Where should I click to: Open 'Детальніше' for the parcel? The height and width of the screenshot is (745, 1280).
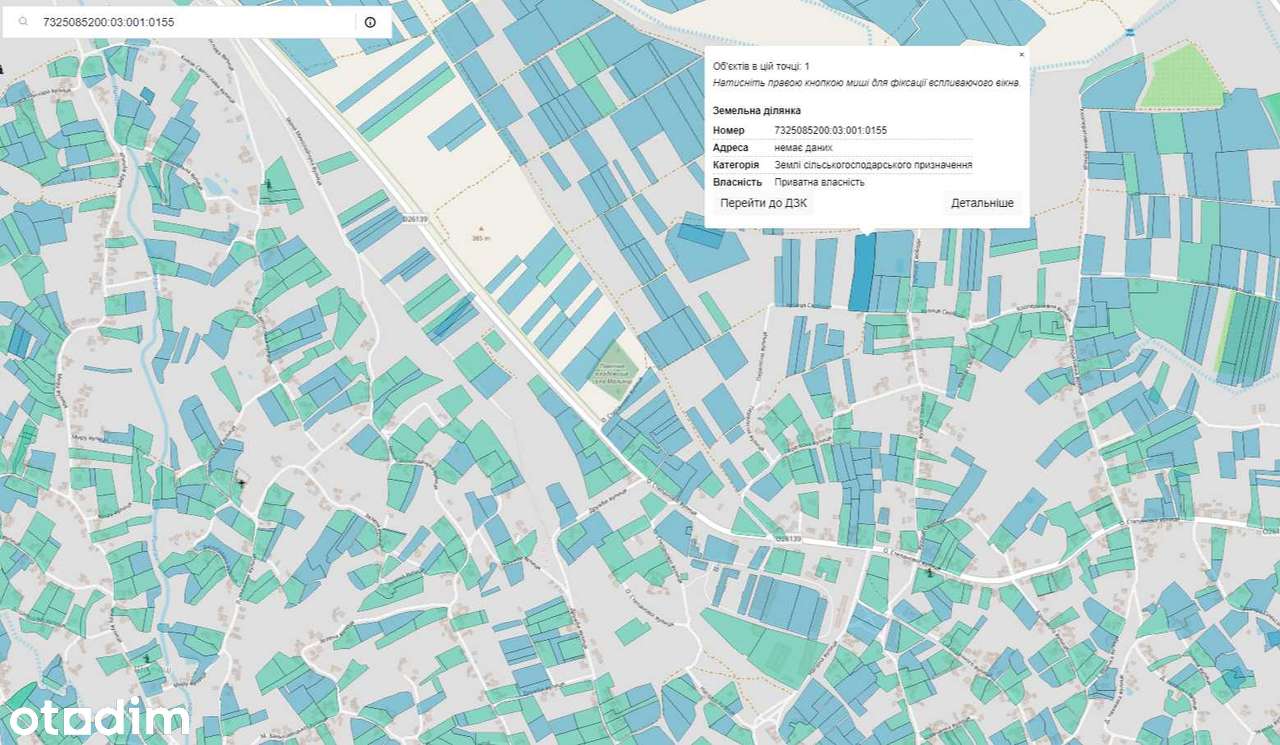point(982,203)
